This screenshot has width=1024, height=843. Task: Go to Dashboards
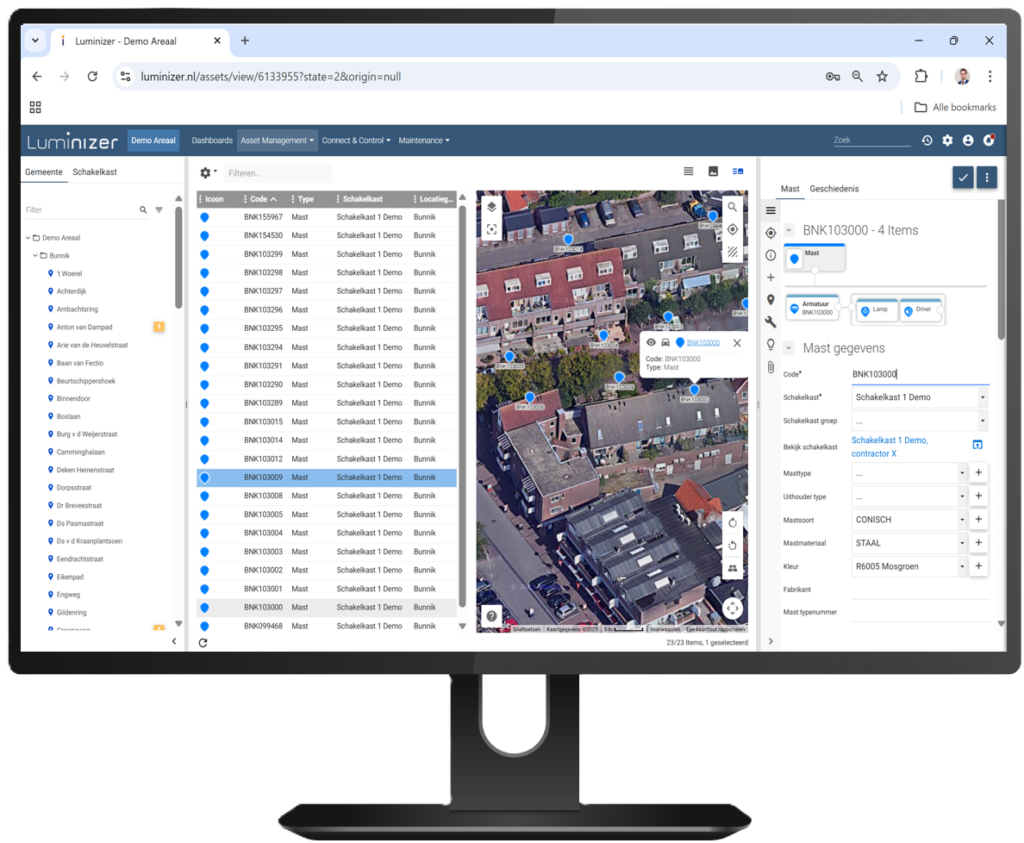(x=212, y=140)
